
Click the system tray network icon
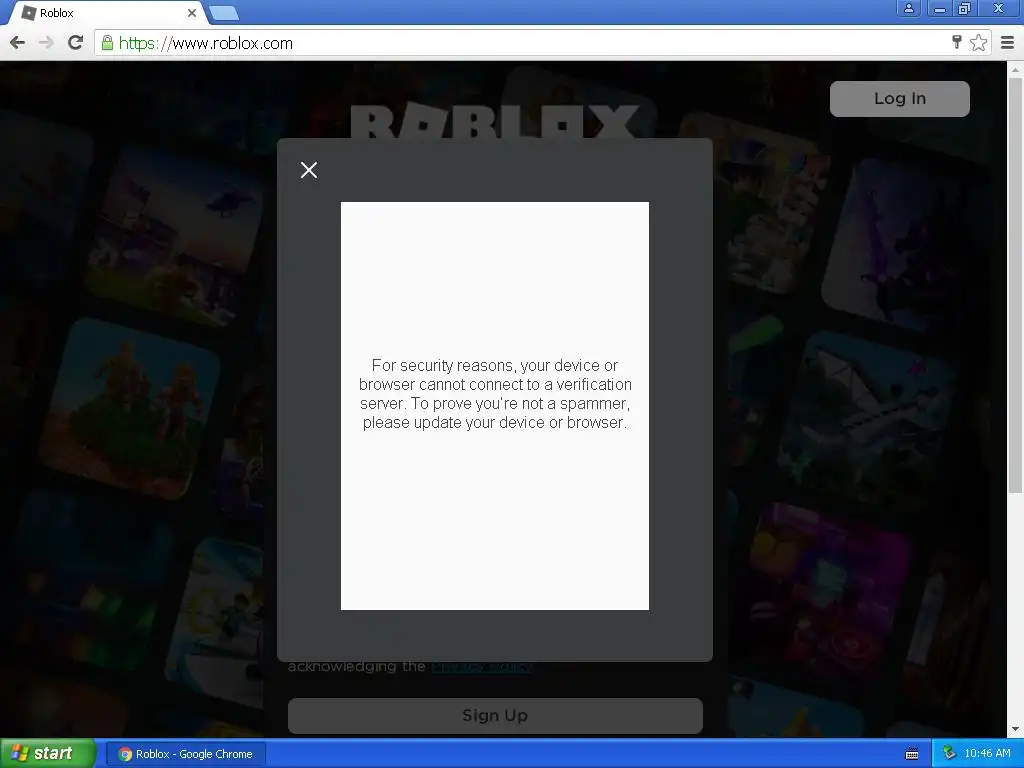[949, 754]
